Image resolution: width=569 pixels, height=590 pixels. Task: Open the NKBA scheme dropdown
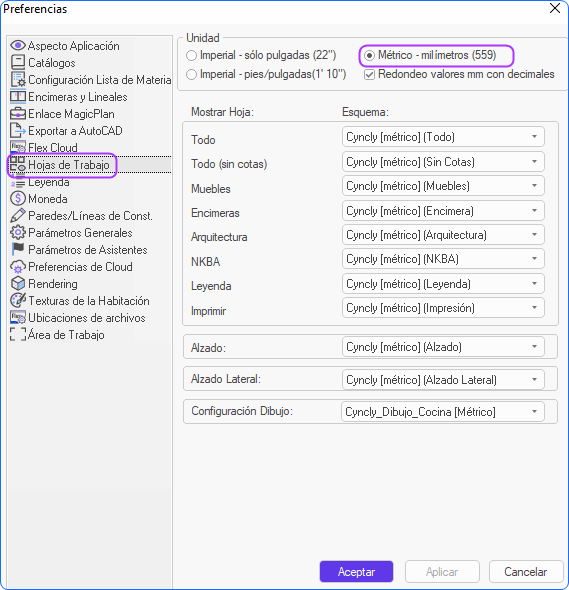coord(443,259)
